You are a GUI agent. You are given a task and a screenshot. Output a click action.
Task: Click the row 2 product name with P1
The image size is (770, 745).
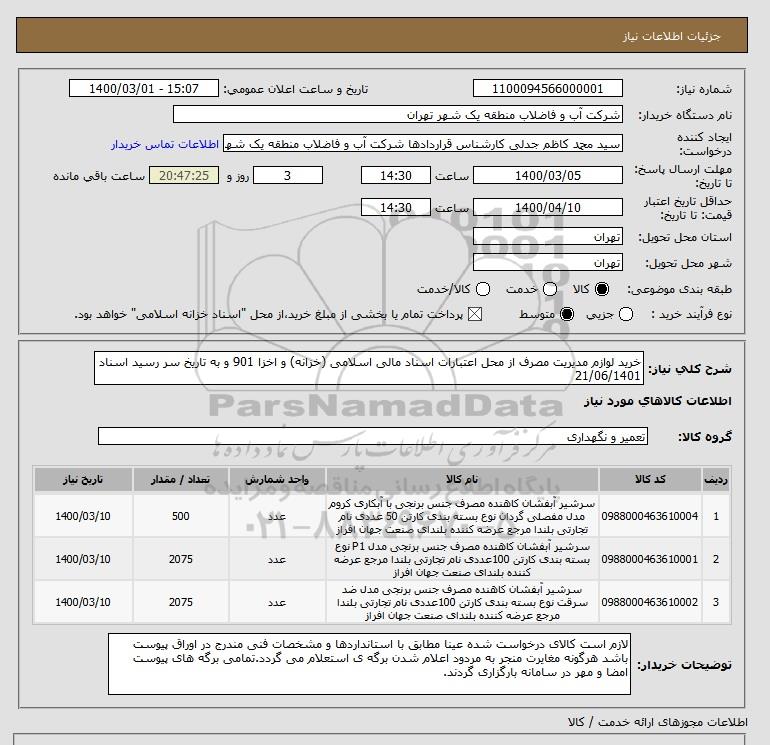462,559
